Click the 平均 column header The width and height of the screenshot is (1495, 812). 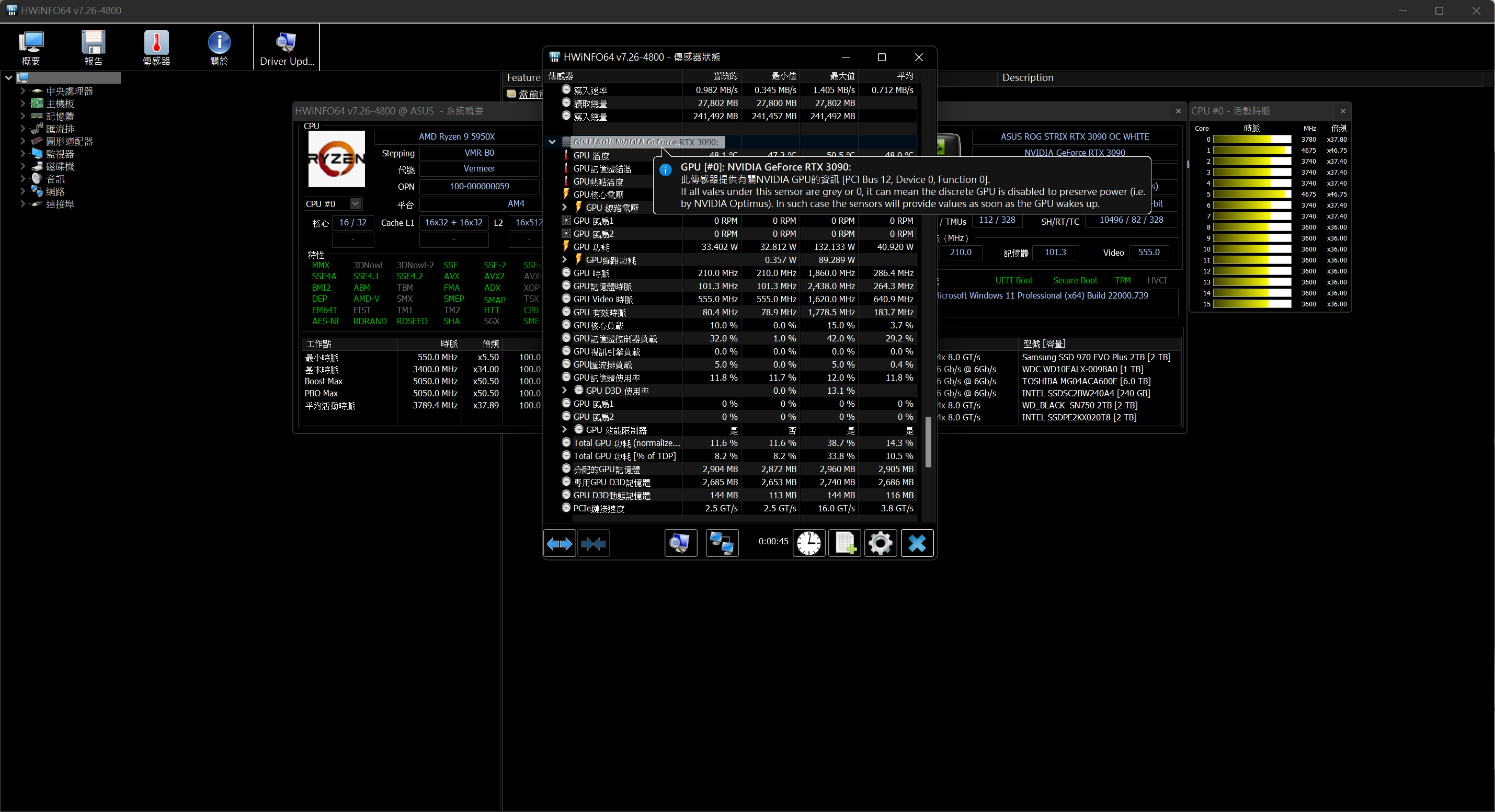point(888,76)
